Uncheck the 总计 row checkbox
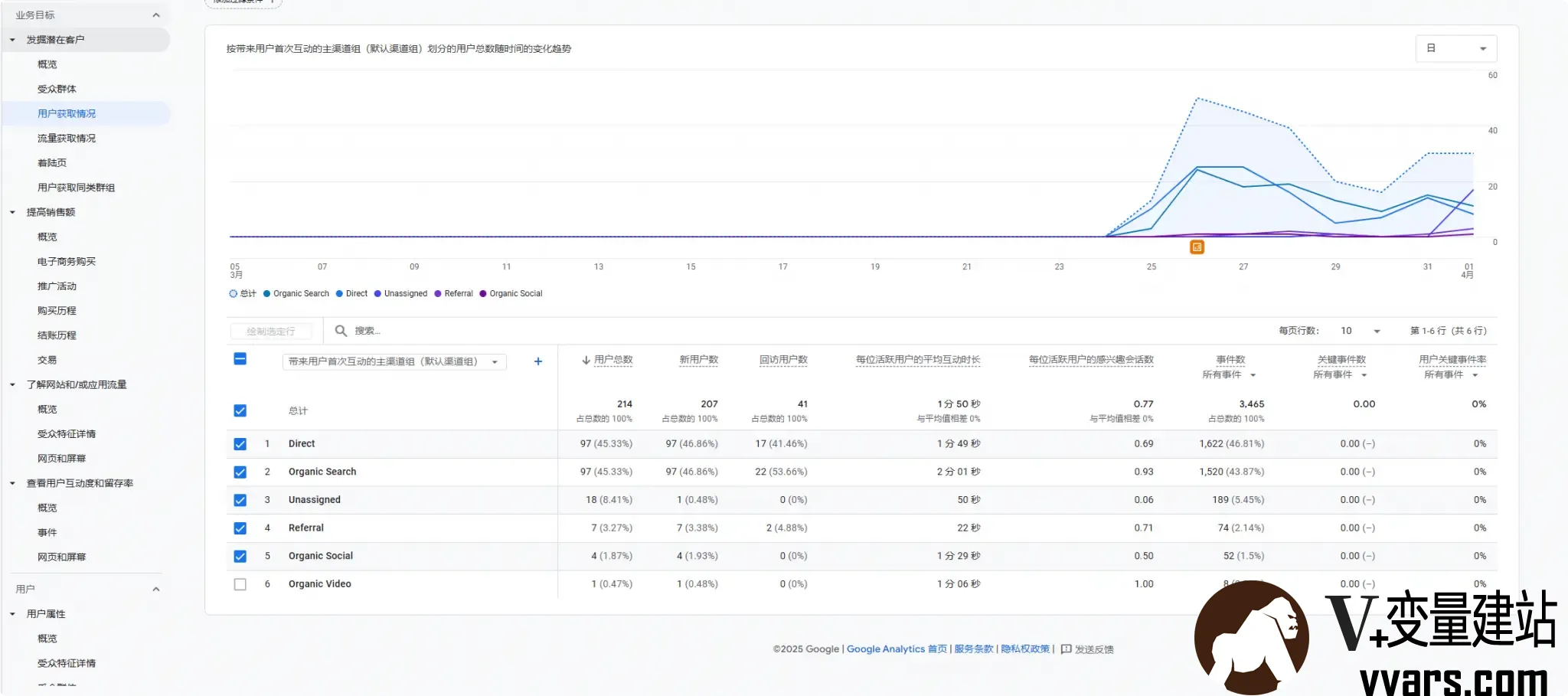Screen dimensions: 1568x696 point(240,411)
